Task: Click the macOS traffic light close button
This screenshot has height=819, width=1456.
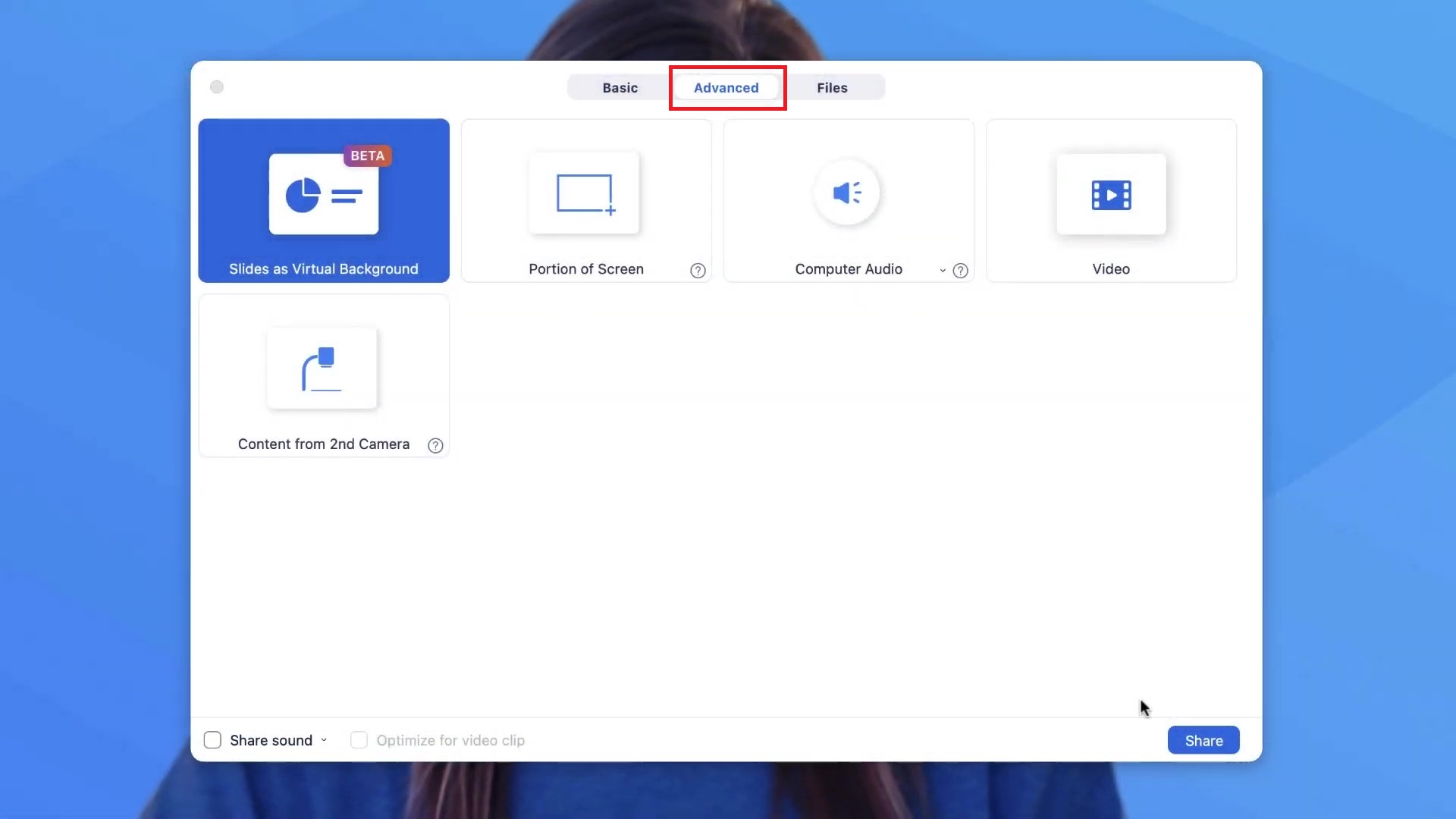Action: pyautogui.click(x=217, y=87)
